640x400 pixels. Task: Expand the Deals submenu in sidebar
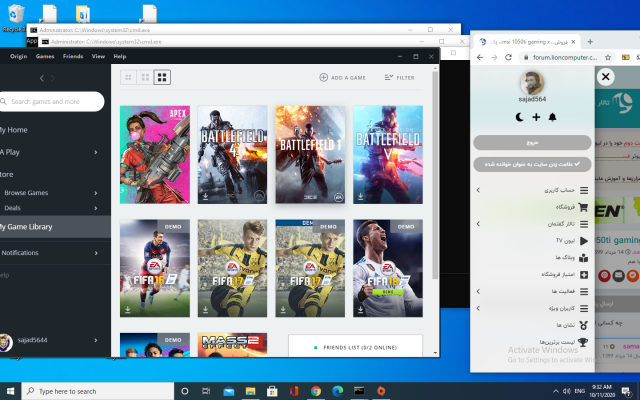tap(96, 208)
